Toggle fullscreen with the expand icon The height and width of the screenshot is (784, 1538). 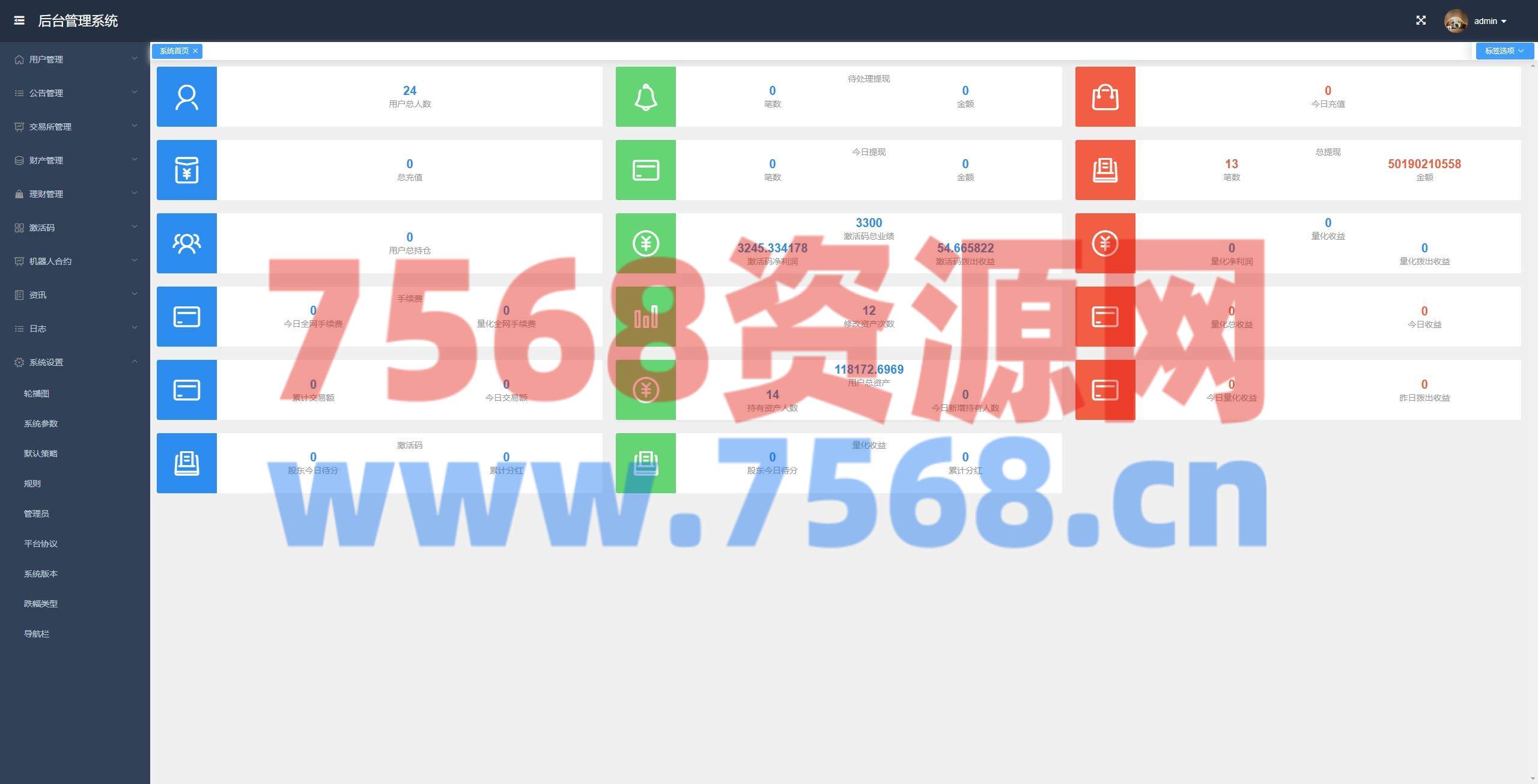pyautogui.click(x=1421, y=20)
